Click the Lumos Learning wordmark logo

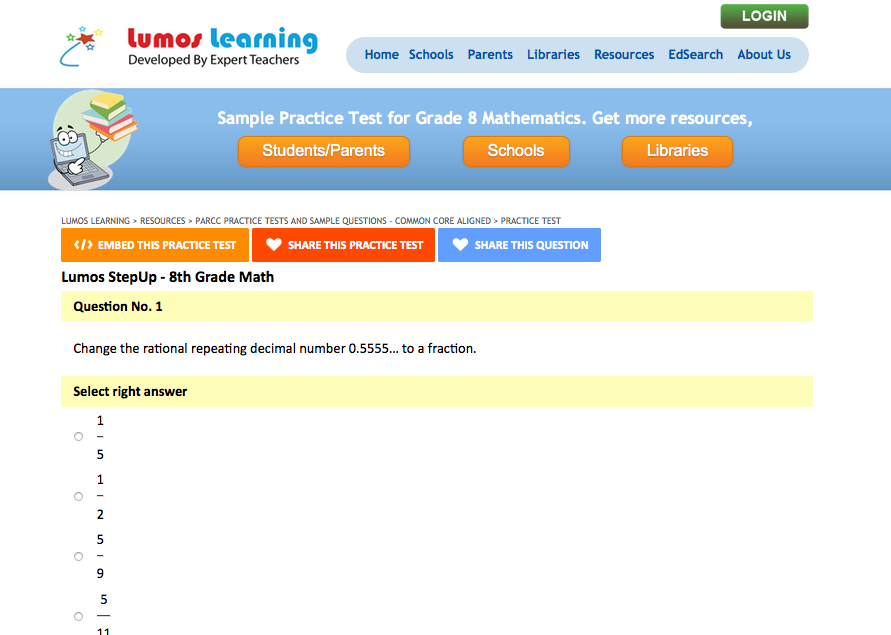coord(223,39)
